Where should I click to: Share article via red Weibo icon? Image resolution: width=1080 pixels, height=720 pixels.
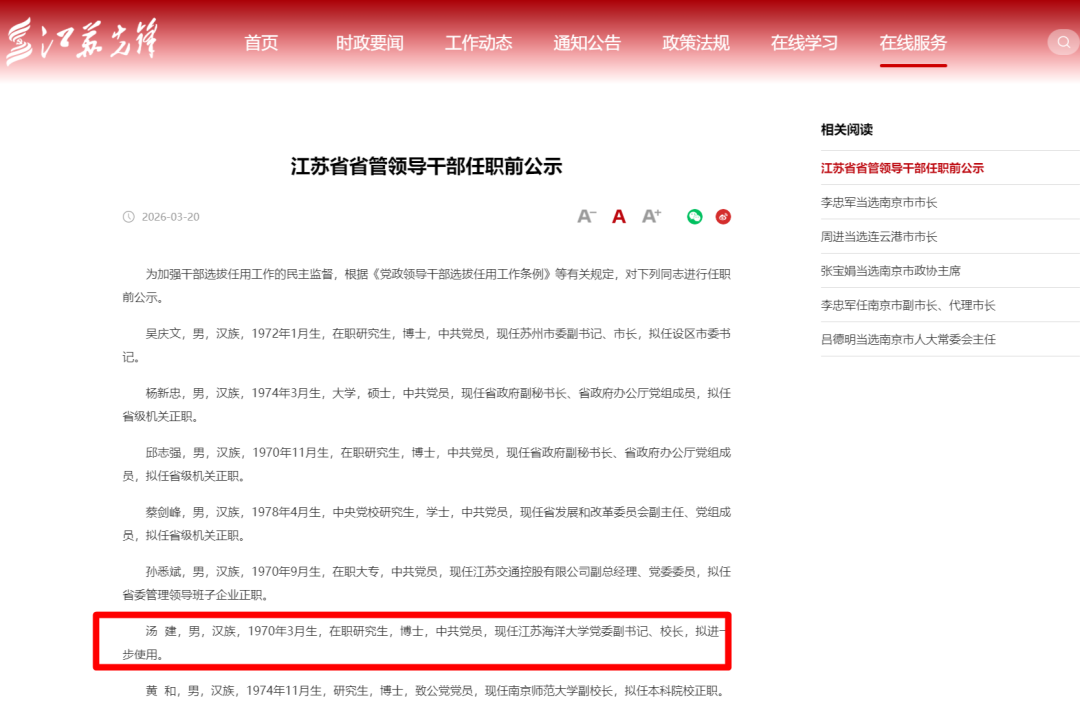click(723, 216)
